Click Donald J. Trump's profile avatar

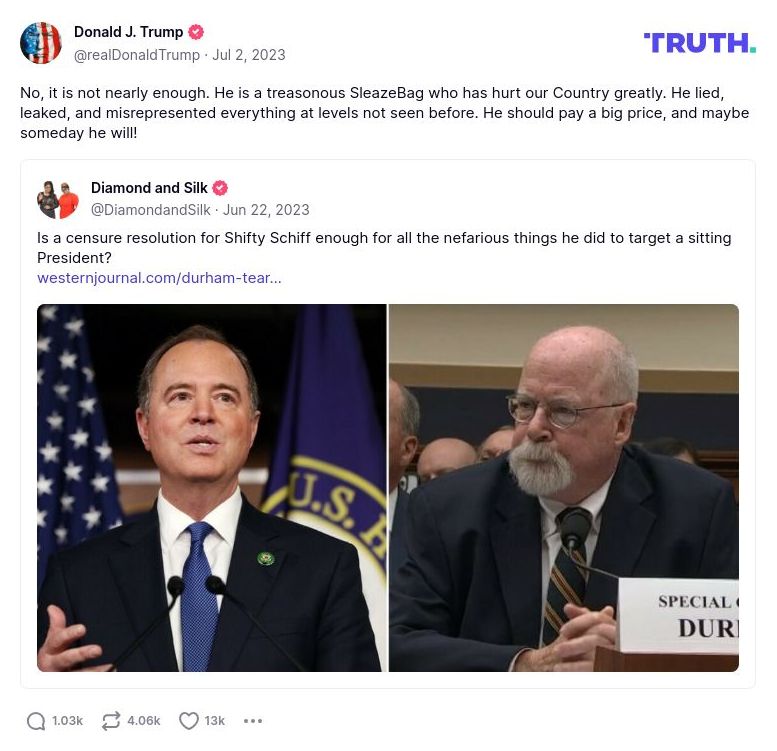tap(41, 43)
